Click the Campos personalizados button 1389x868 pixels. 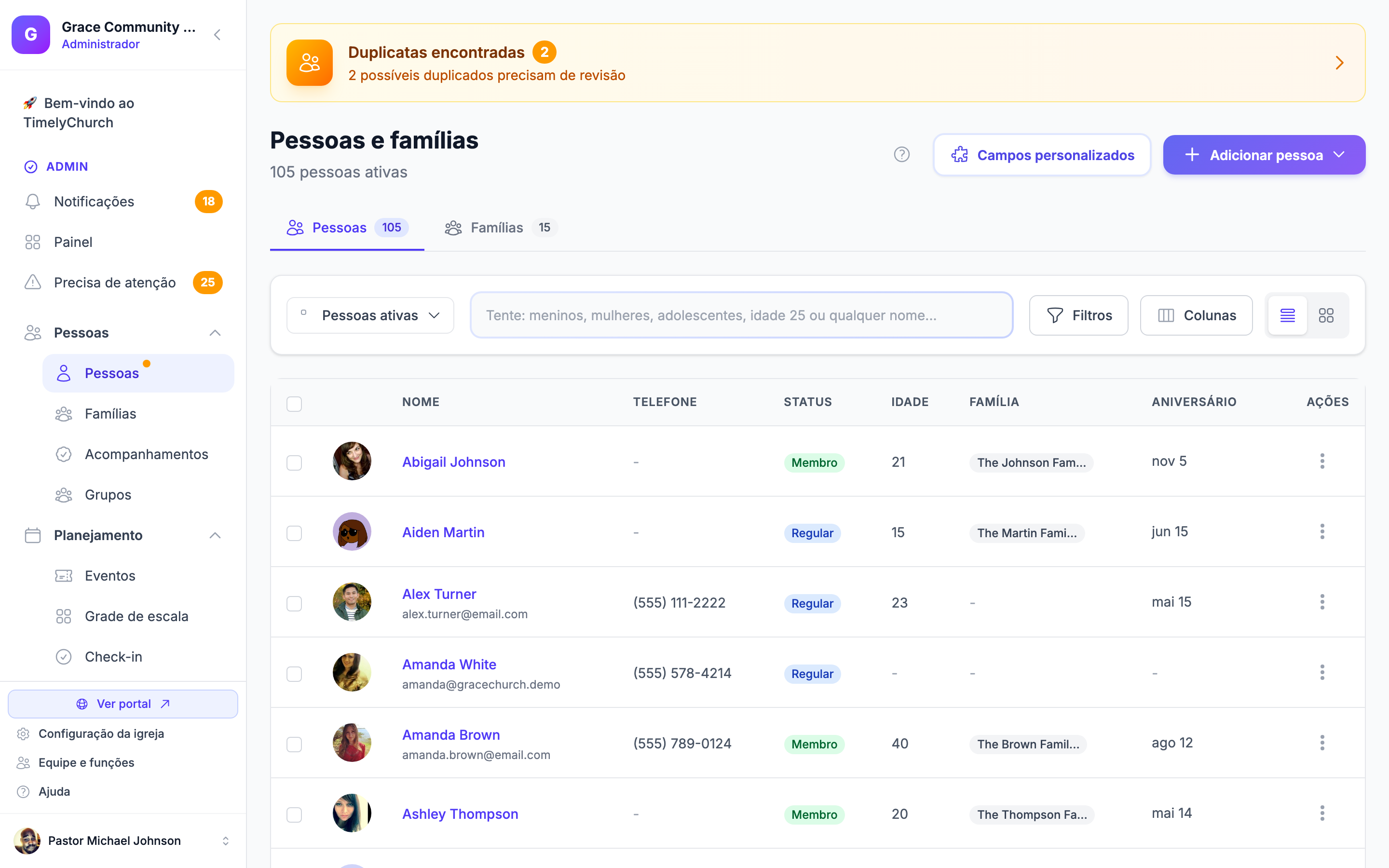click(x=1042, y=155)
